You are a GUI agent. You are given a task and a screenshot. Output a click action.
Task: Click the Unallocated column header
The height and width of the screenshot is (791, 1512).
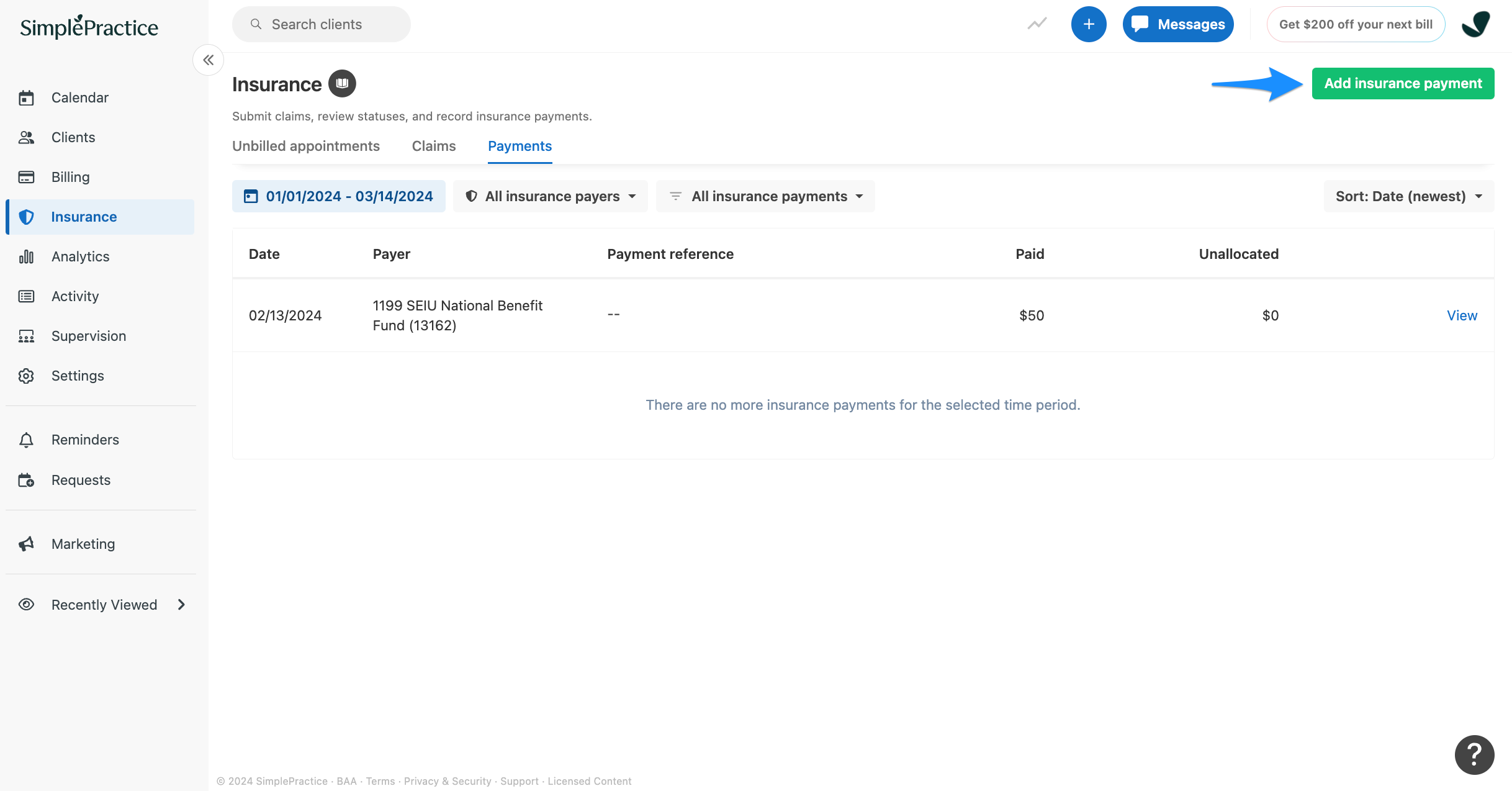pos(1239,254)
